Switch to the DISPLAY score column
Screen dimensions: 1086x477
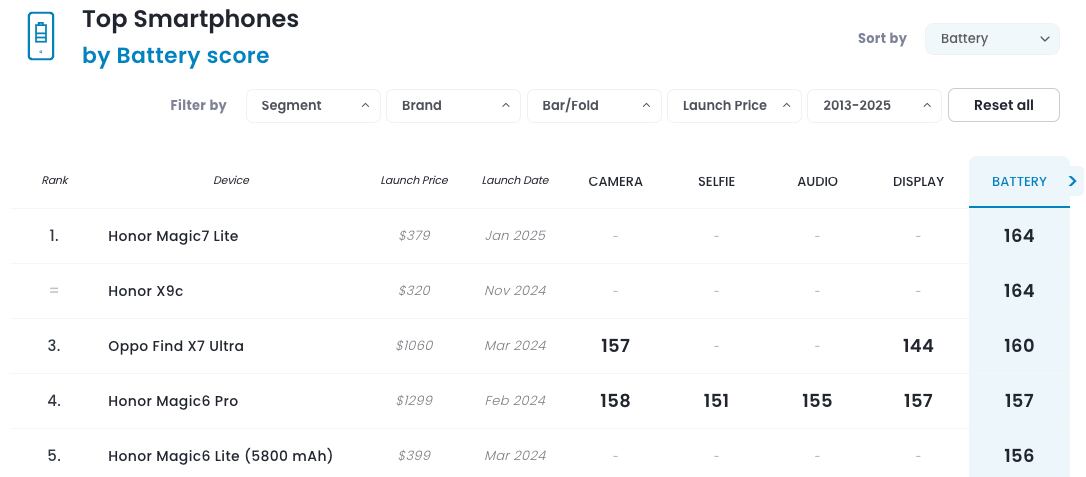point(918,182)
